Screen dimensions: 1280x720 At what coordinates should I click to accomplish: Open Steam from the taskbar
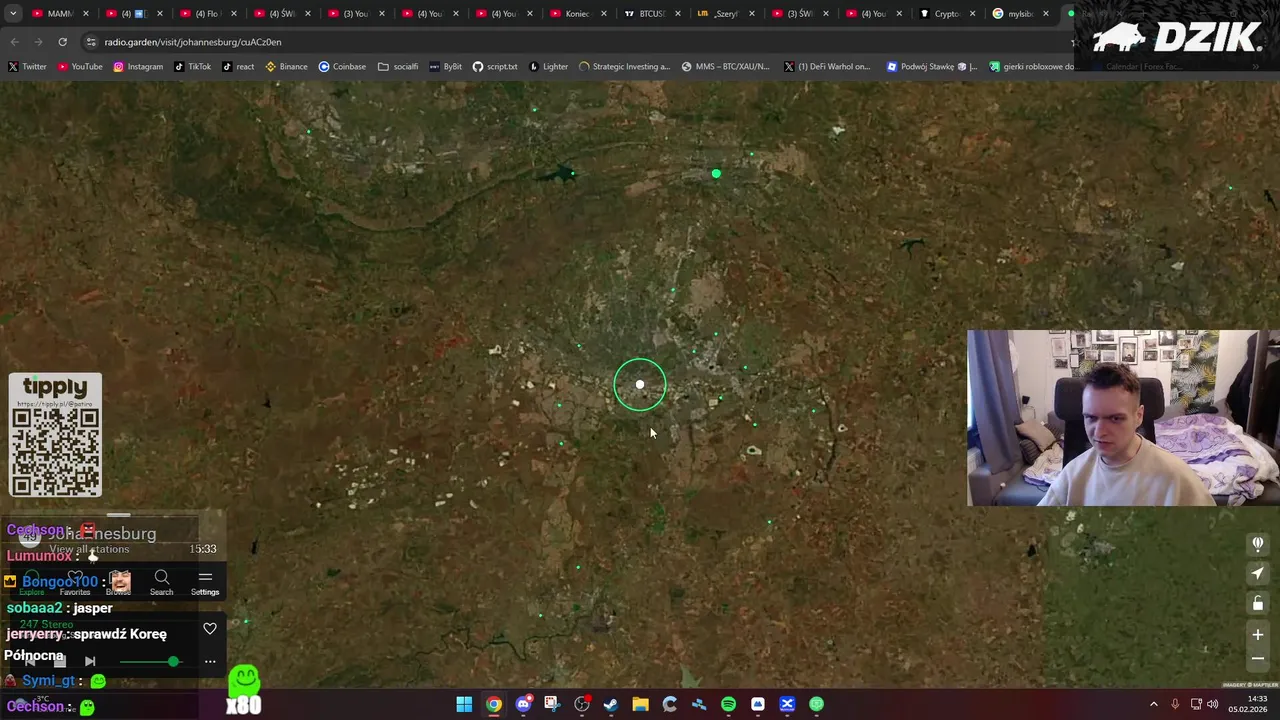point(611,704)
